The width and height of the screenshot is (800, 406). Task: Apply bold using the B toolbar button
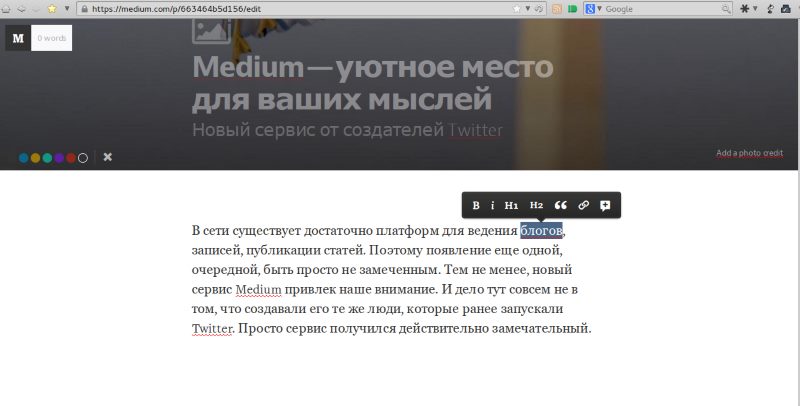pos(476,205)
